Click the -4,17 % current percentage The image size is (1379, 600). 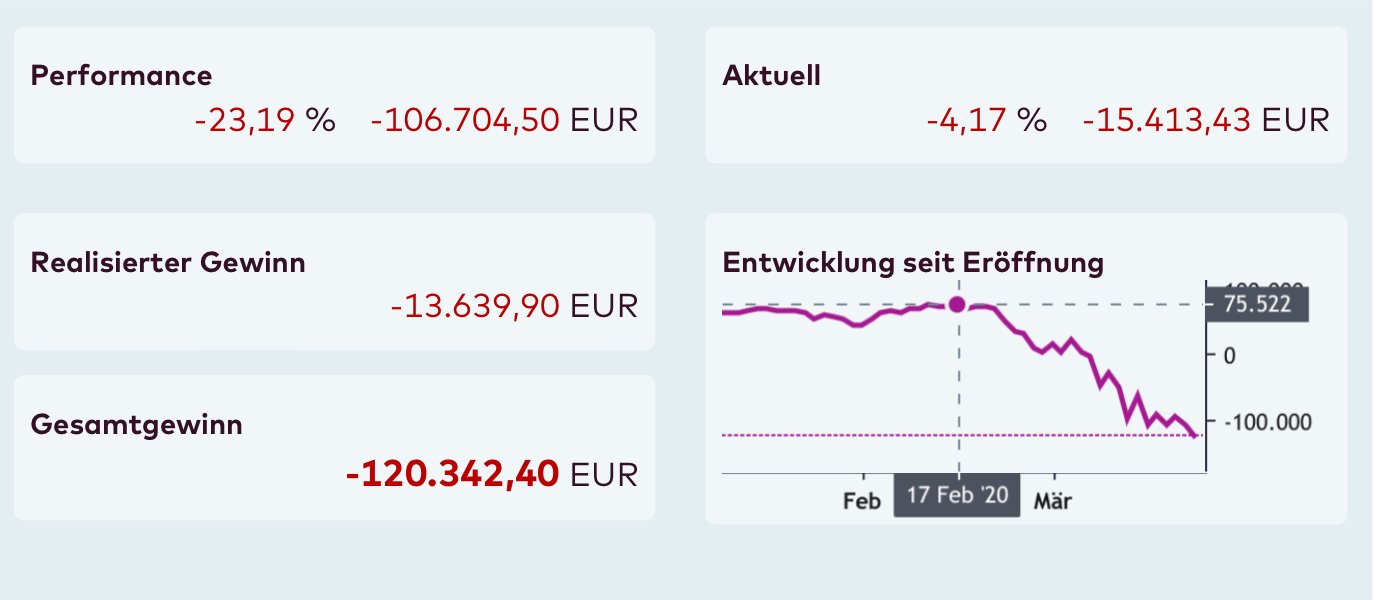[x=986, y=121]
